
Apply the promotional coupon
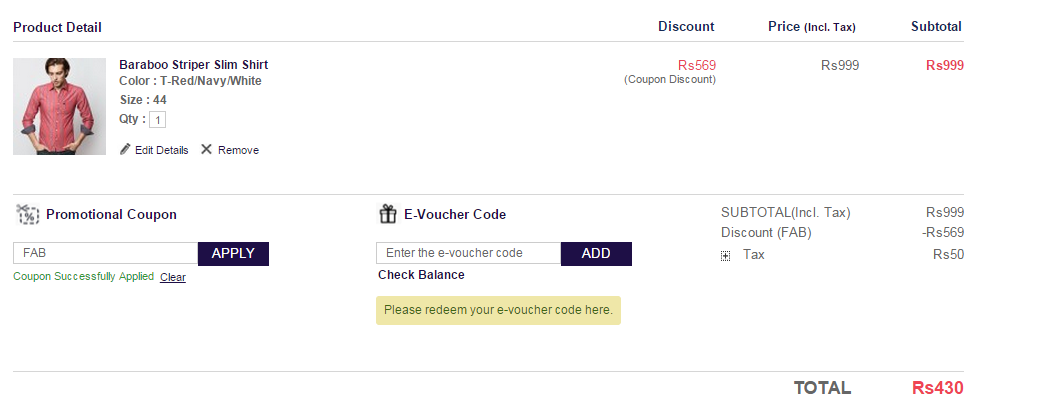233,253
